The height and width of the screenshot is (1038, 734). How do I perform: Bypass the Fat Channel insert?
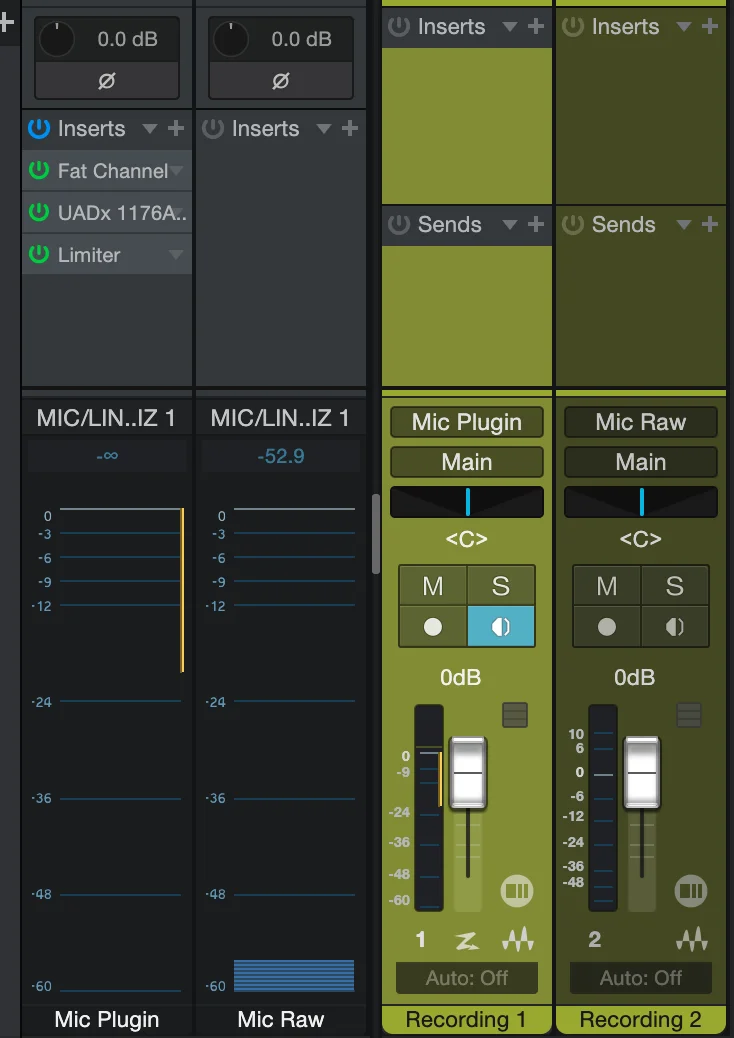39,171
